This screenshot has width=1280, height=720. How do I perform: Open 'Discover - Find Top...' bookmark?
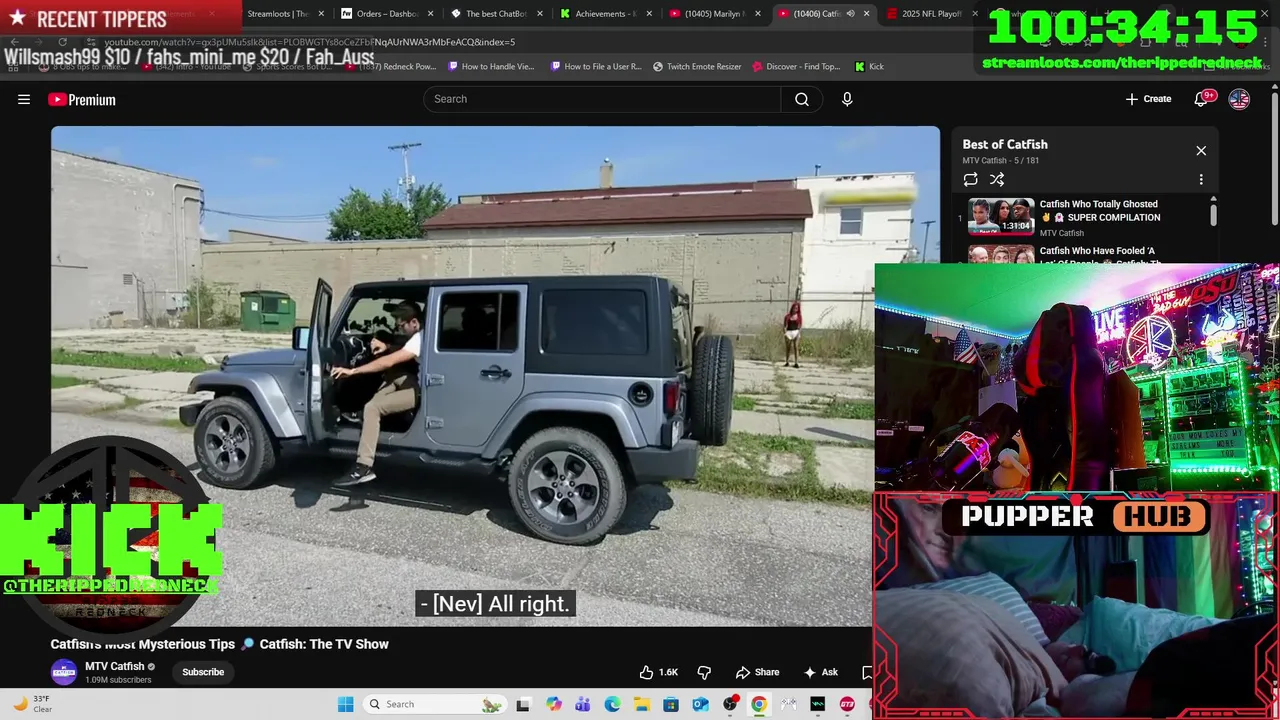797,66
